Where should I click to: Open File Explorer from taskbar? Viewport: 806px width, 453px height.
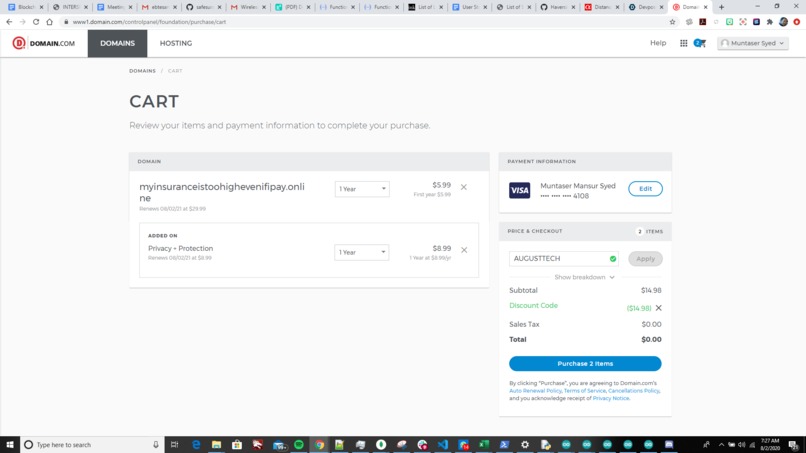click(x=216, y=444)
